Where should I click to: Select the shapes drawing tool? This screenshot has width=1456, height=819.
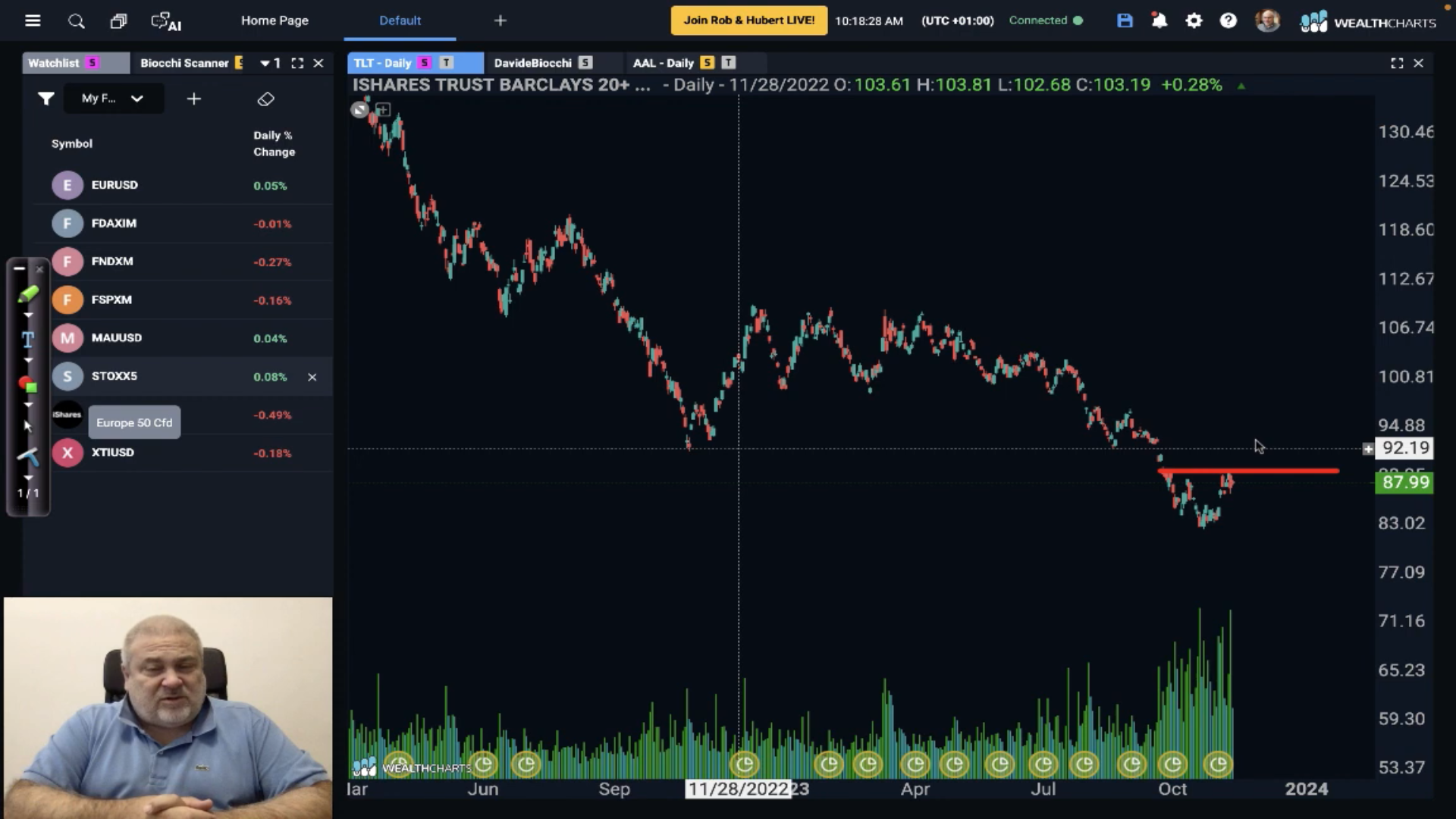(28, 384)
